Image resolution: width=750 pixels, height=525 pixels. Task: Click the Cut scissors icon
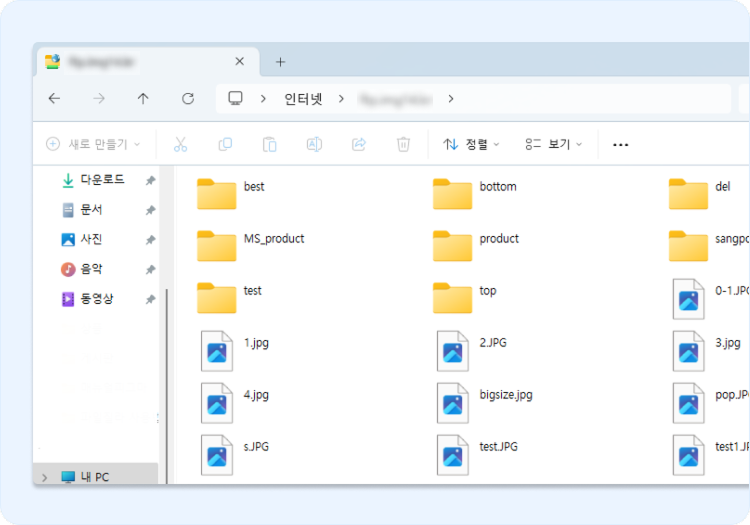point(180,144)
